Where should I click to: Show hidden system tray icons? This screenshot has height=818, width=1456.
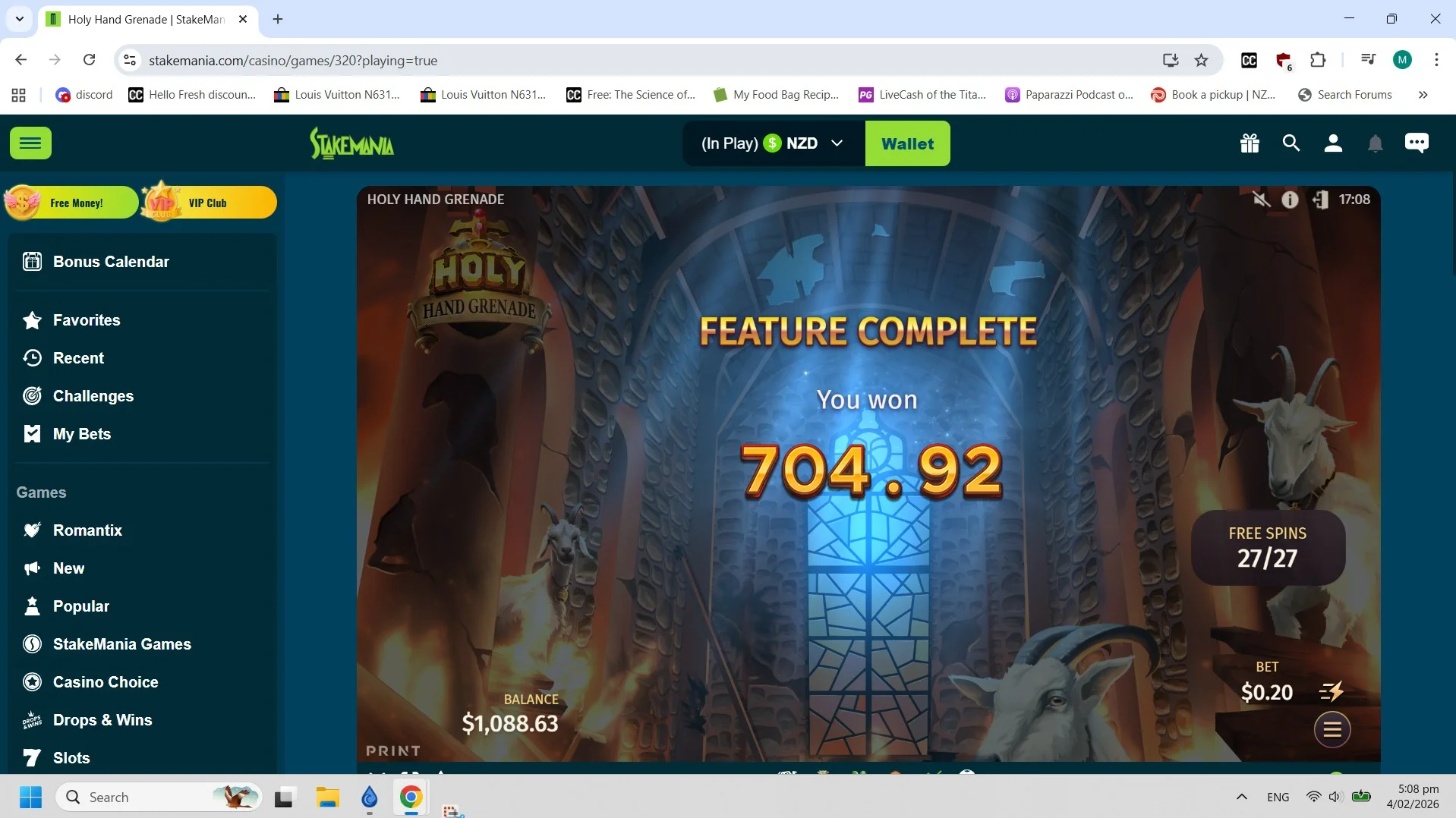(1242, 797)
